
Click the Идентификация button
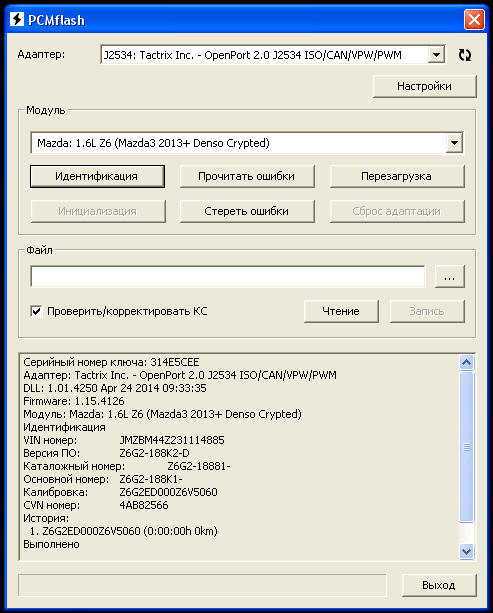[97, 176]
